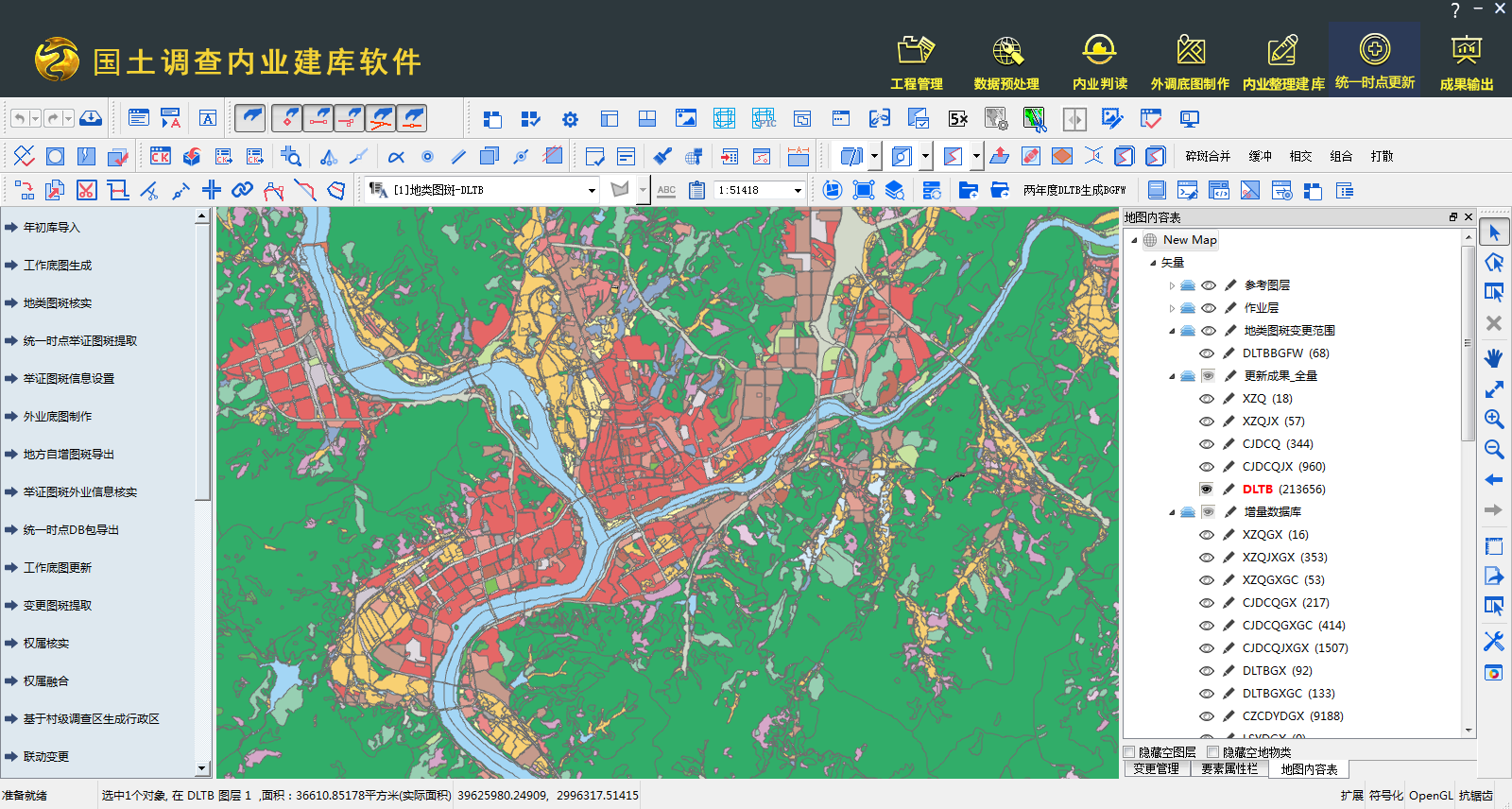Image resolution: width=1512 pixels, height=809 pixels.
Task: Switch to the 要素属性栏 tab
Action: coord(1228,769)
